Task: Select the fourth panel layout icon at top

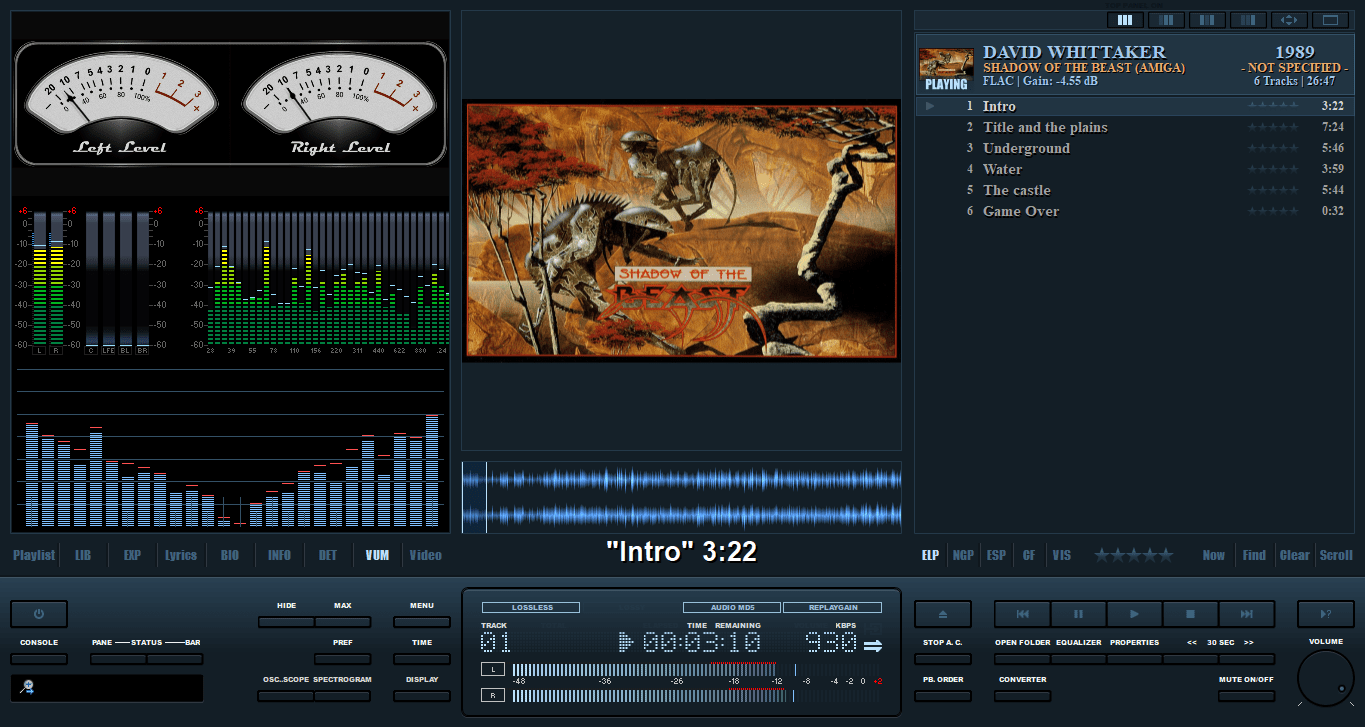Action: [1248, 19]
